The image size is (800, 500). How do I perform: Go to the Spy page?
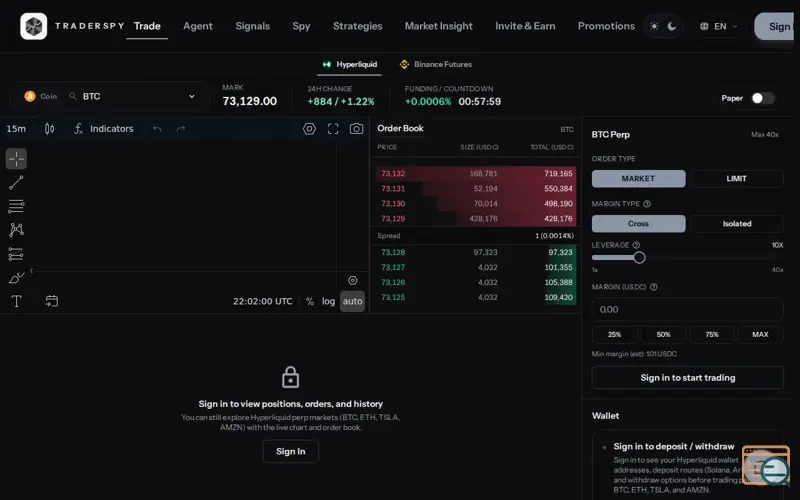click(301, 26)
